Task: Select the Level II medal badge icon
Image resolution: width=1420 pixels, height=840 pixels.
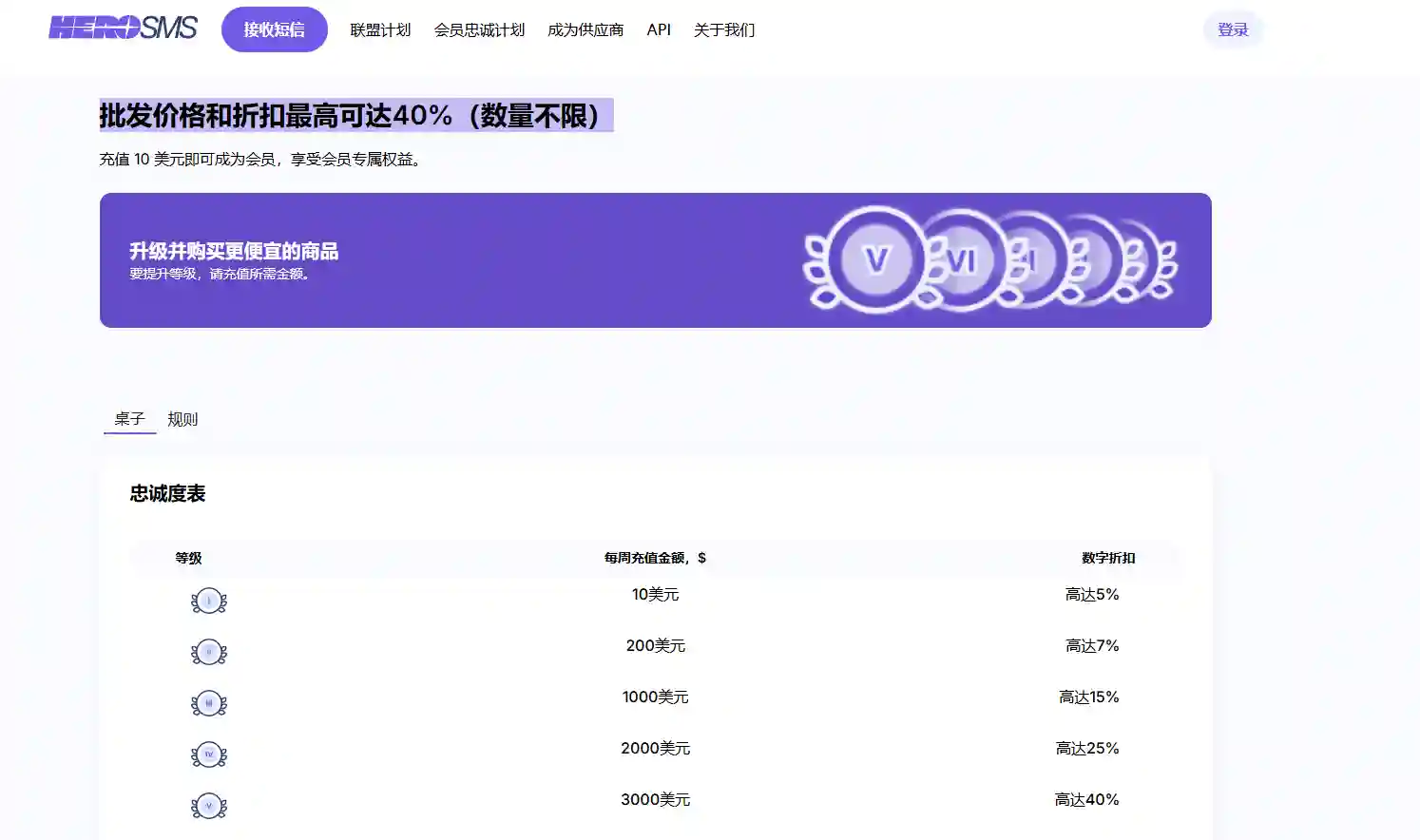Action: click(209, 652)
